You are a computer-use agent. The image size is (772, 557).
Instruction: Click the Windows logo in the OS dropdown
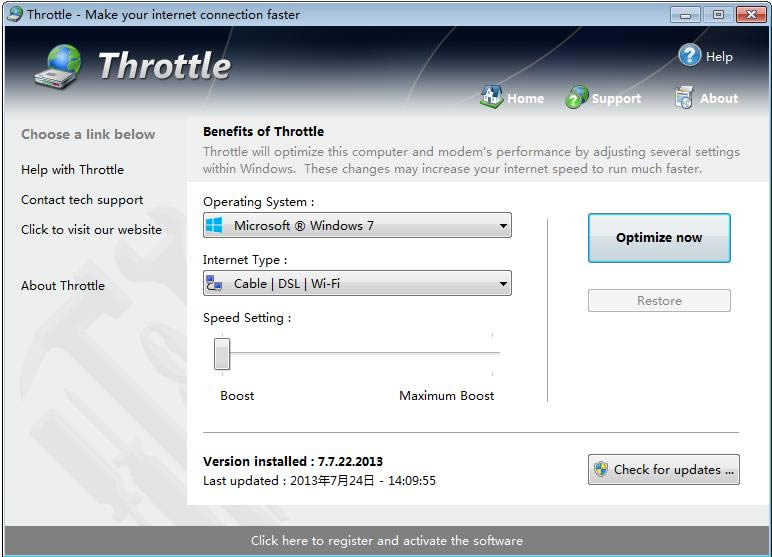point(214,225)
